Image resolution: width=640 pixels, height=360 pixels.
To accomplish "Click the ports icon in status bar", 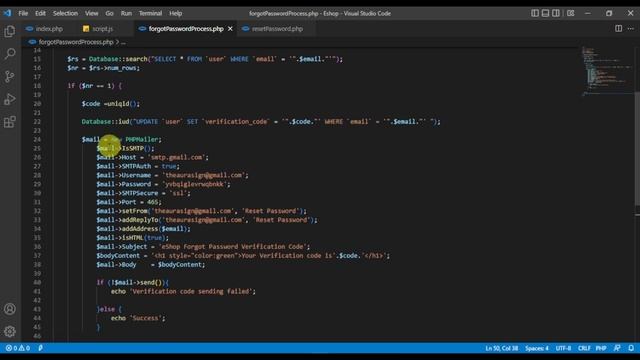I will point(40,348).
